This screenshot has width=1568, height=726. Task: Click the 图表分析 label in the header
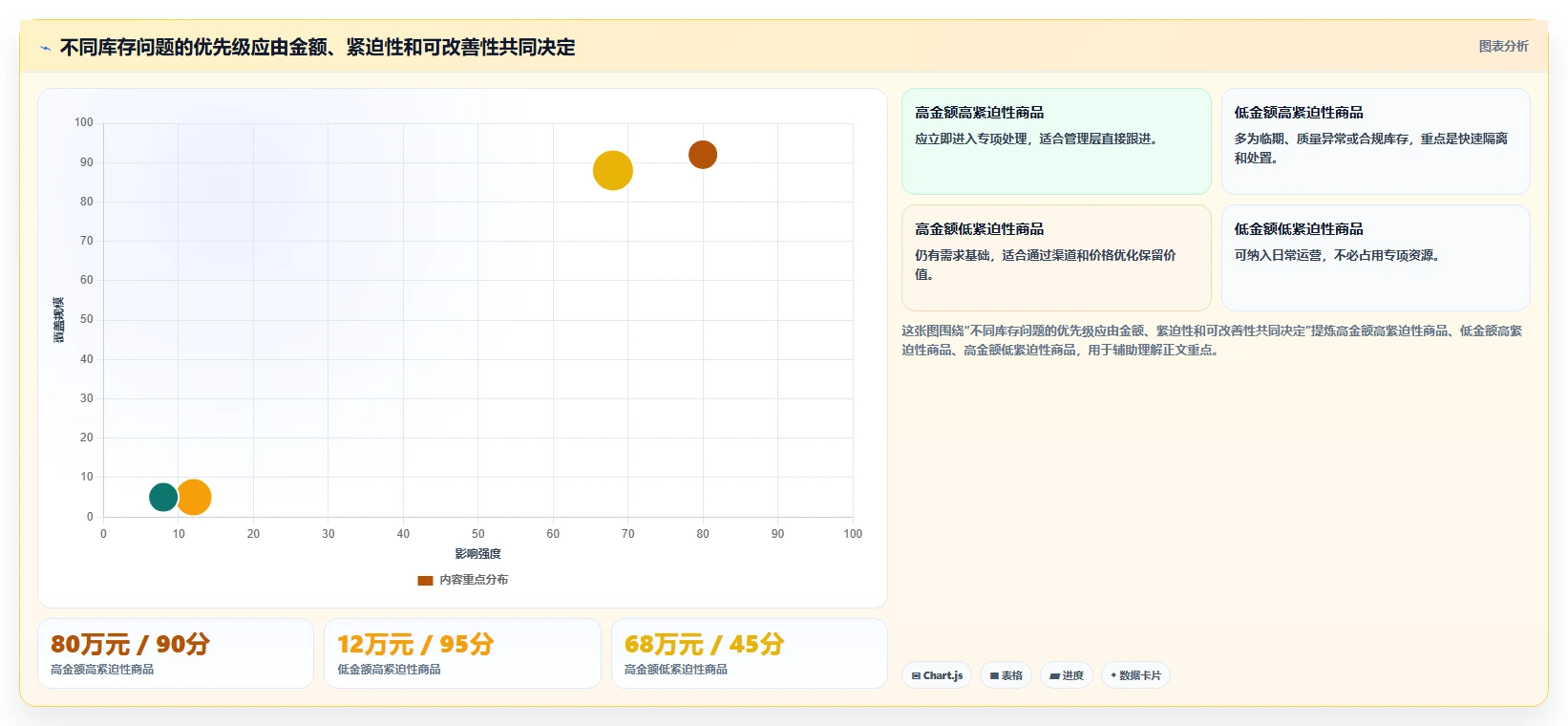[x=1503, y=46]
